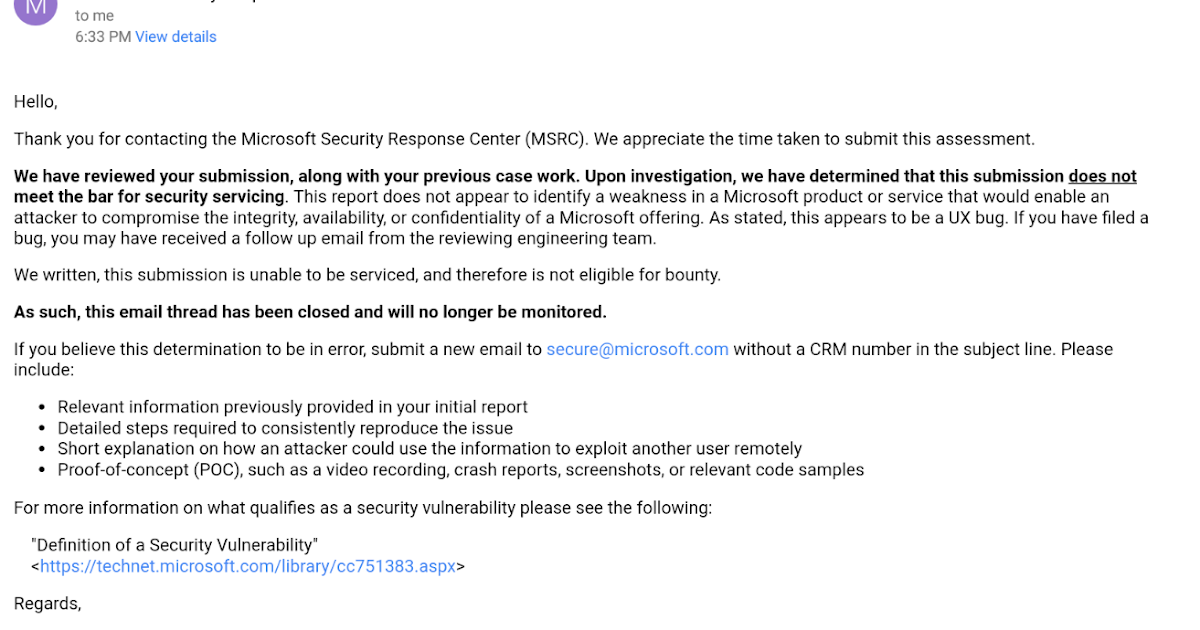
Task: Click the "We written, this submission" sentence
Action: click(x=367, y=274)
